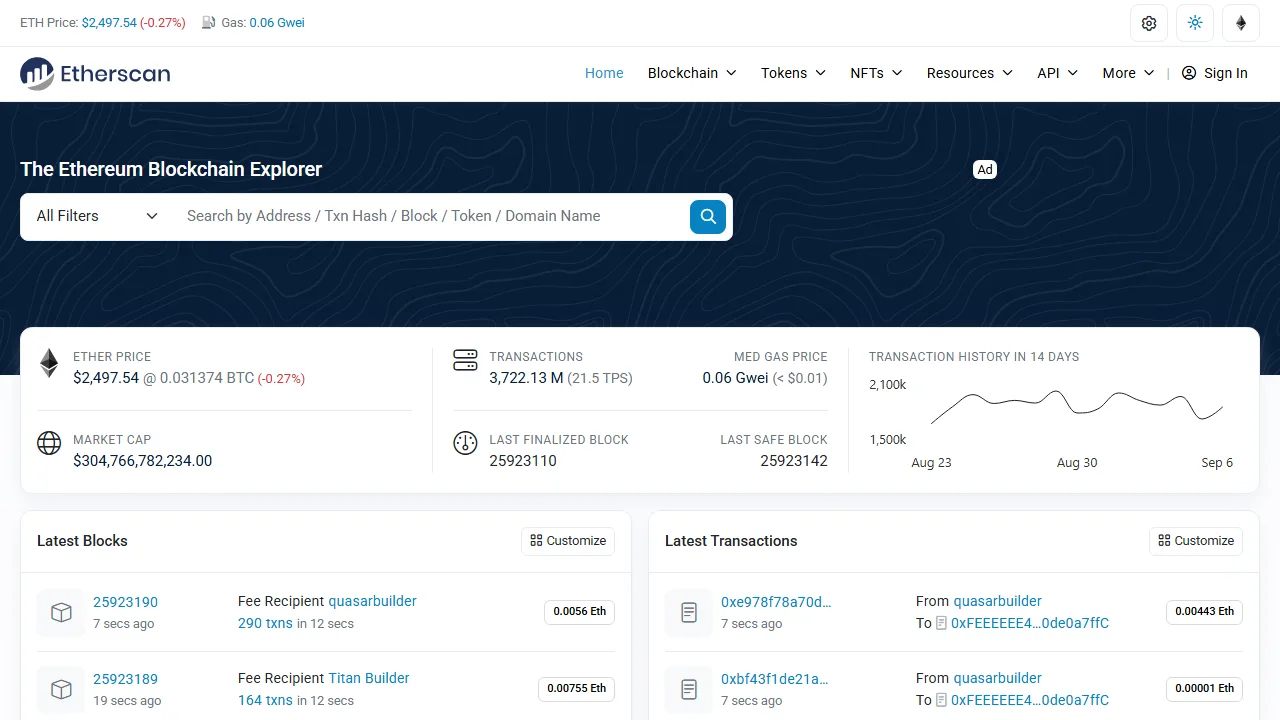Viewport: 1280px width, 720px height.
Task: Click 0.00443 Eth amount badge
Action: tap(1204, 612)
